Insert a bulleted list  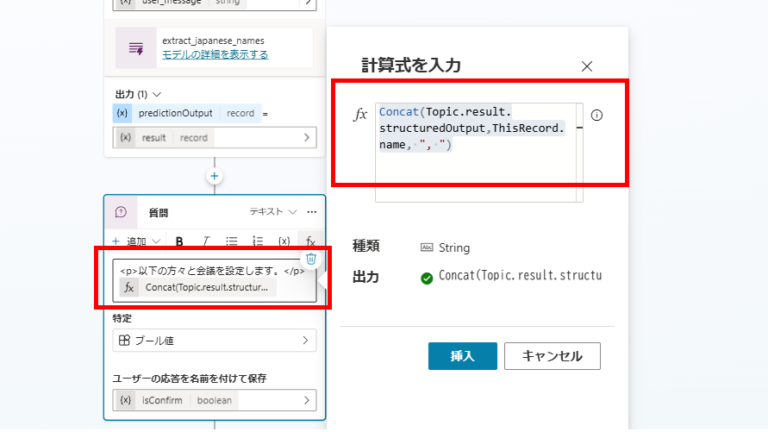coord(232,241)
